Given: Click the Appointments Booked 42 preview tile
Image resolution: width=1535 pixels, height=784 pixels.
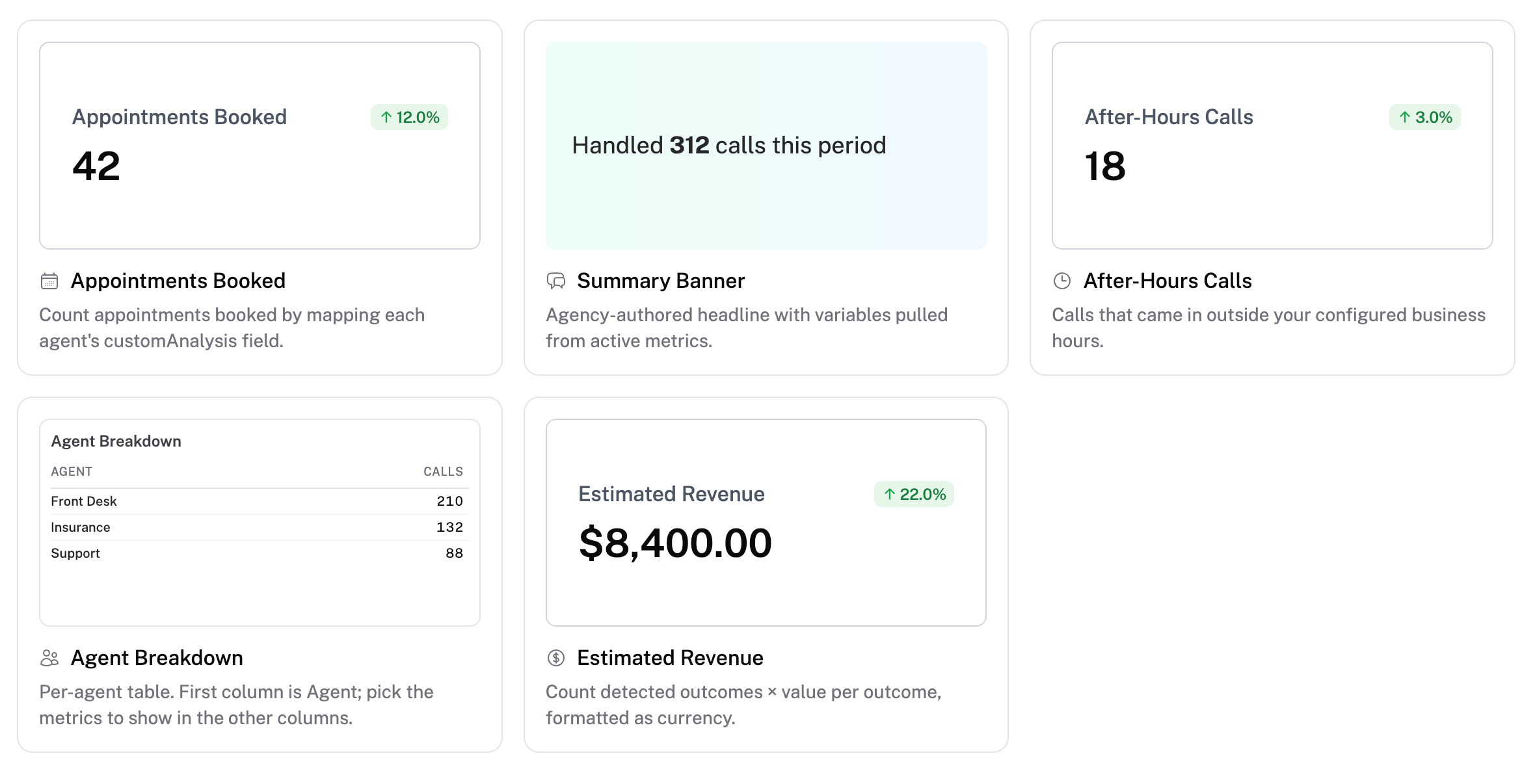Looking at the screenshot, I should (260, 146).
